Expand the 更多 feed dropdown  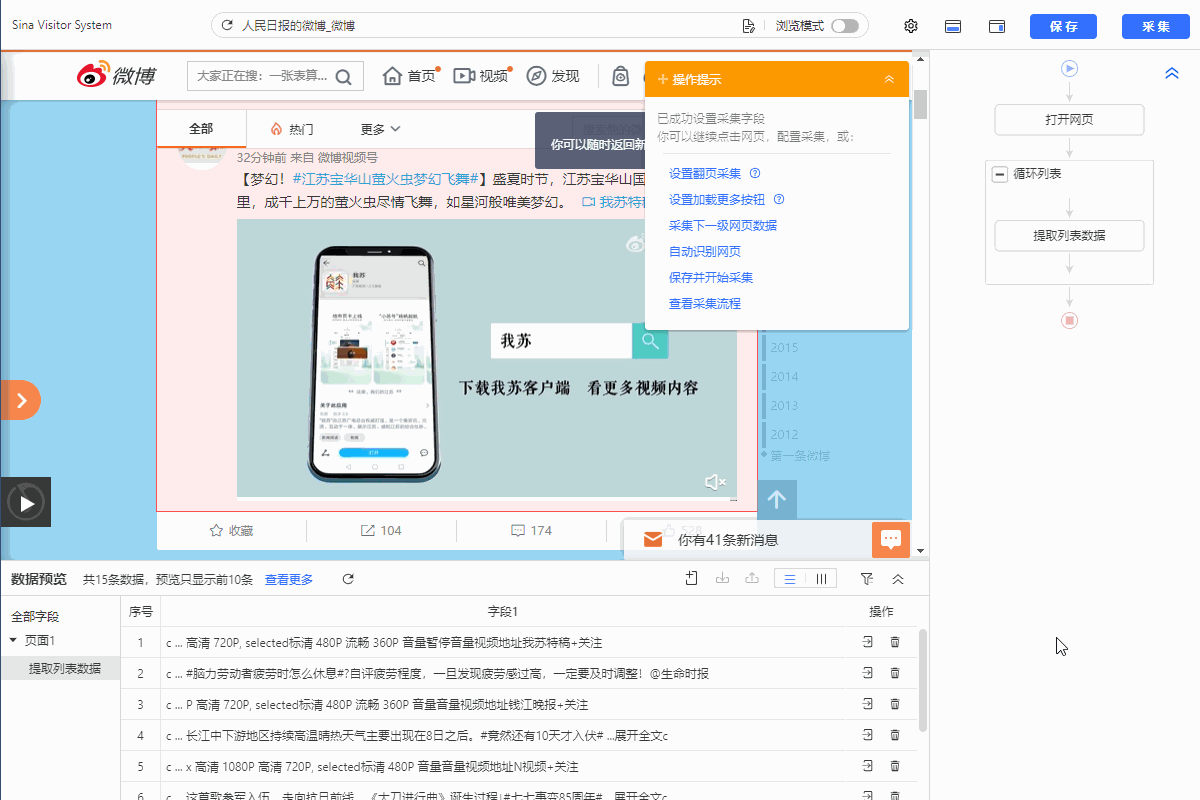coord(381,129)
